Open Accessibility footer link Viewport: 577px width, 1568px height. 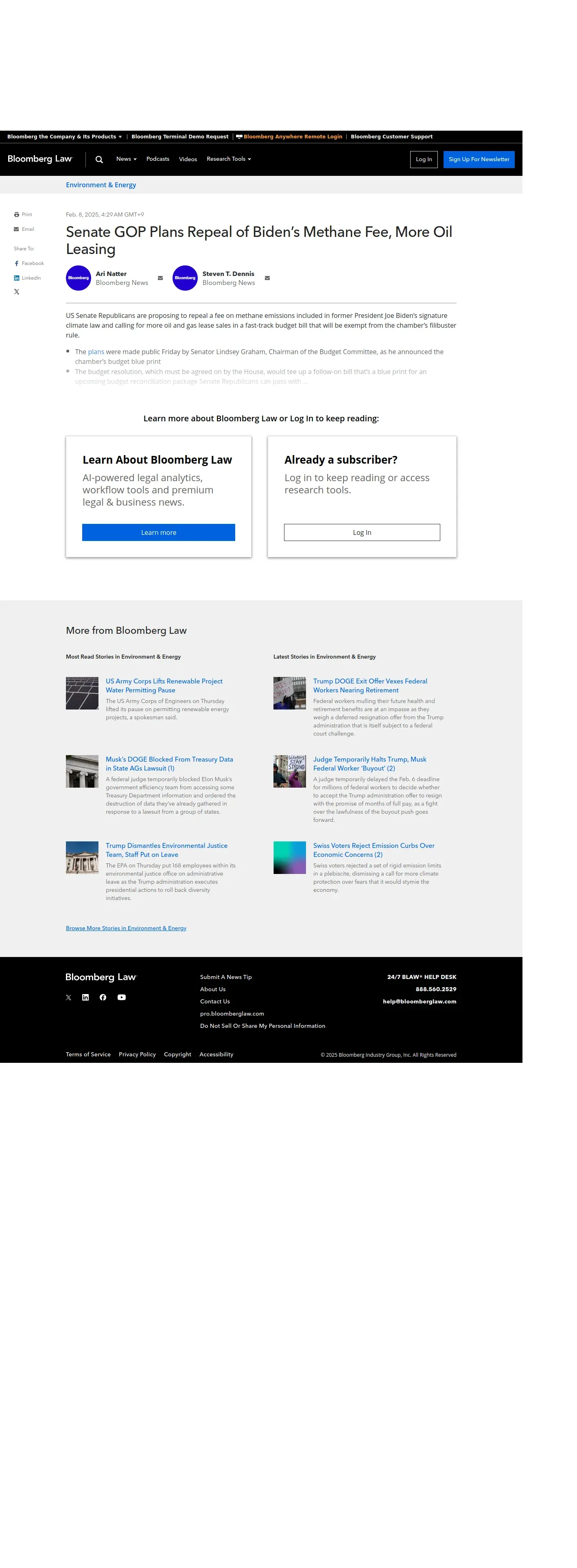(216, 1054)
